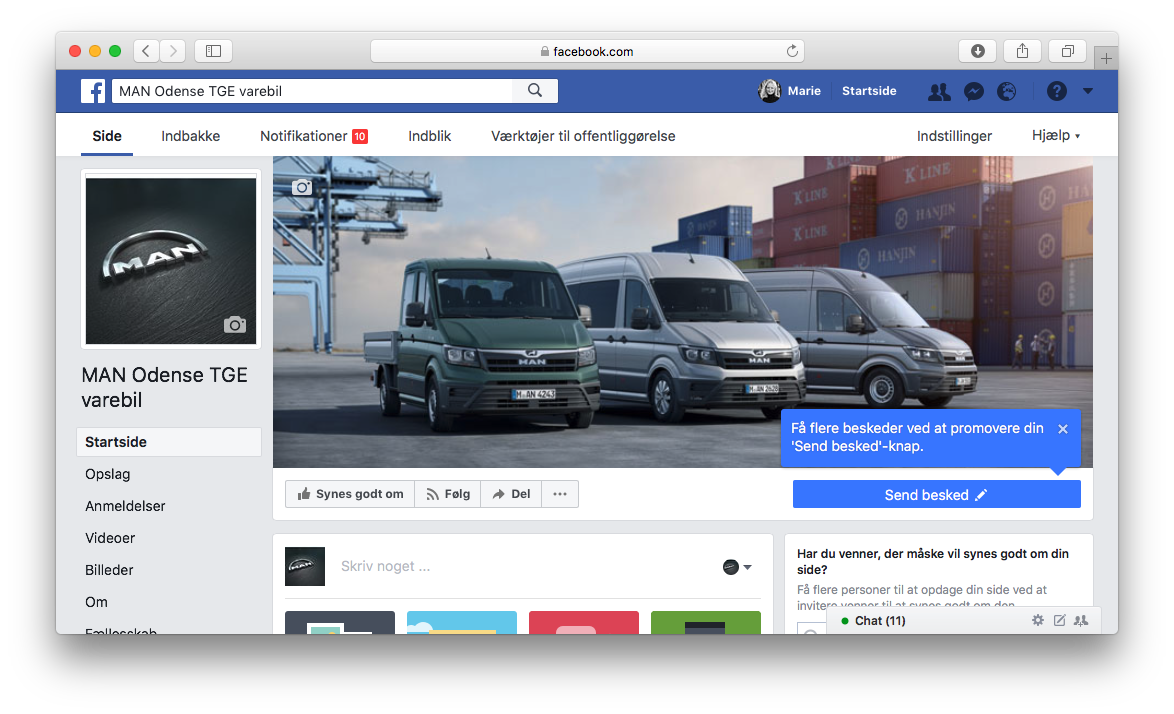Image resolution: width=1174 pixels, height=714 pixels.
Task: Open Videoer in the sidebar
Action: click(x=110, y=538)
